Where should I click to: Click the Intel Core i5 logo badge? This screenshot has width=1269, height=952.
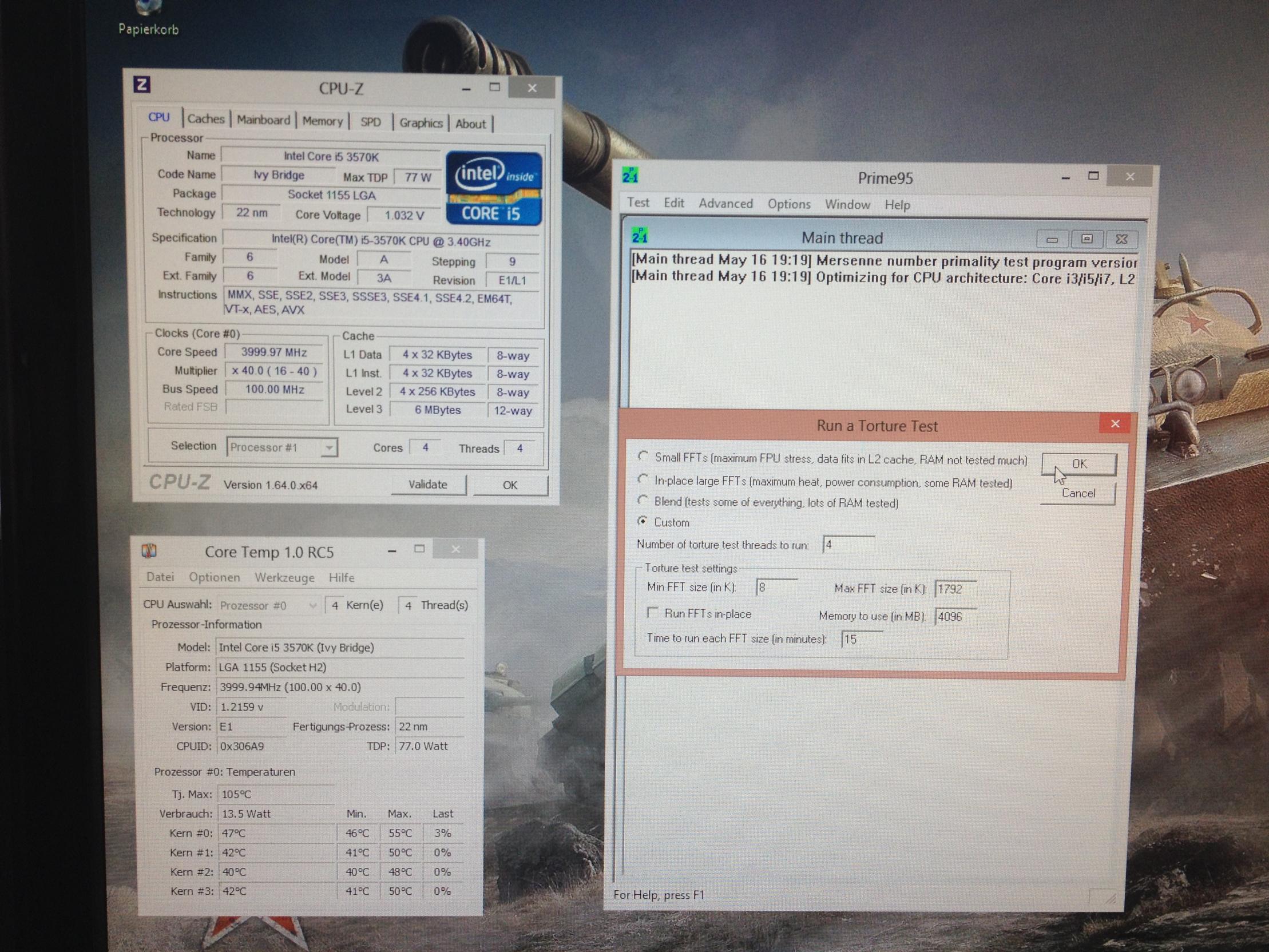point(493,188)
